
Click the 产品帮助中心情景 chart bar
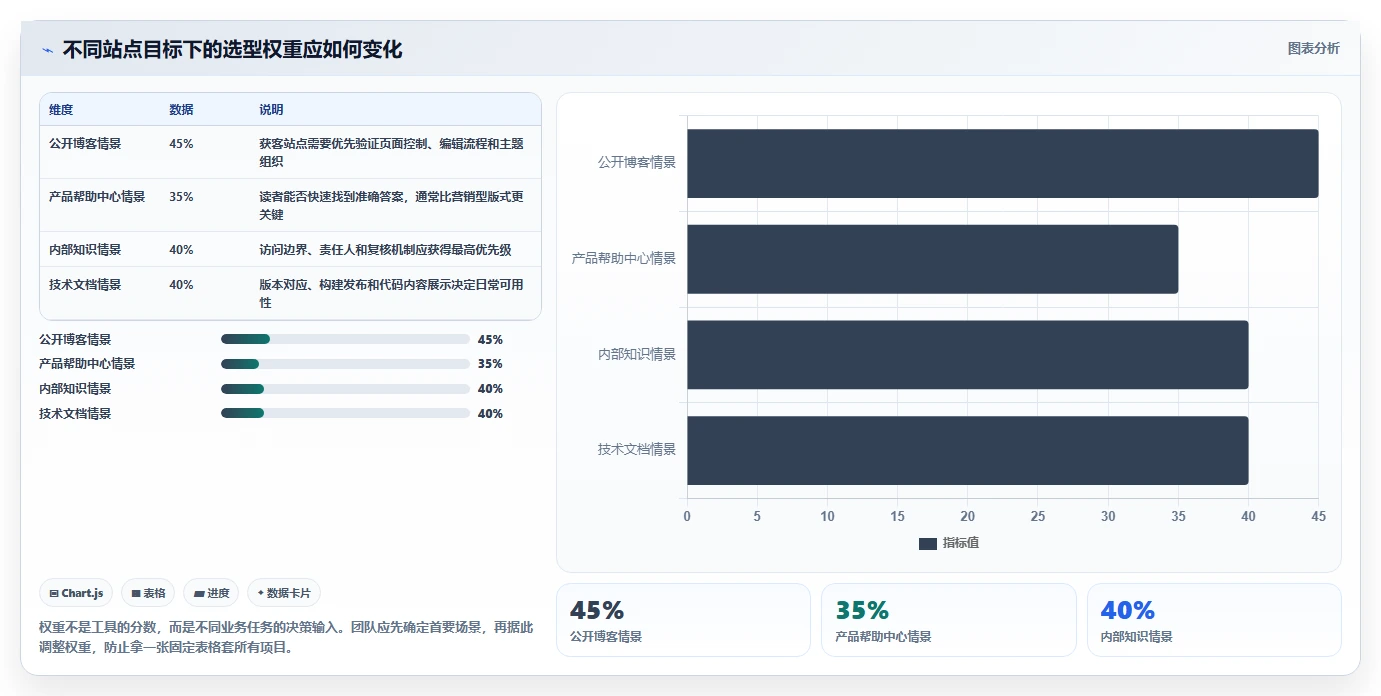(x=932, y=259)
